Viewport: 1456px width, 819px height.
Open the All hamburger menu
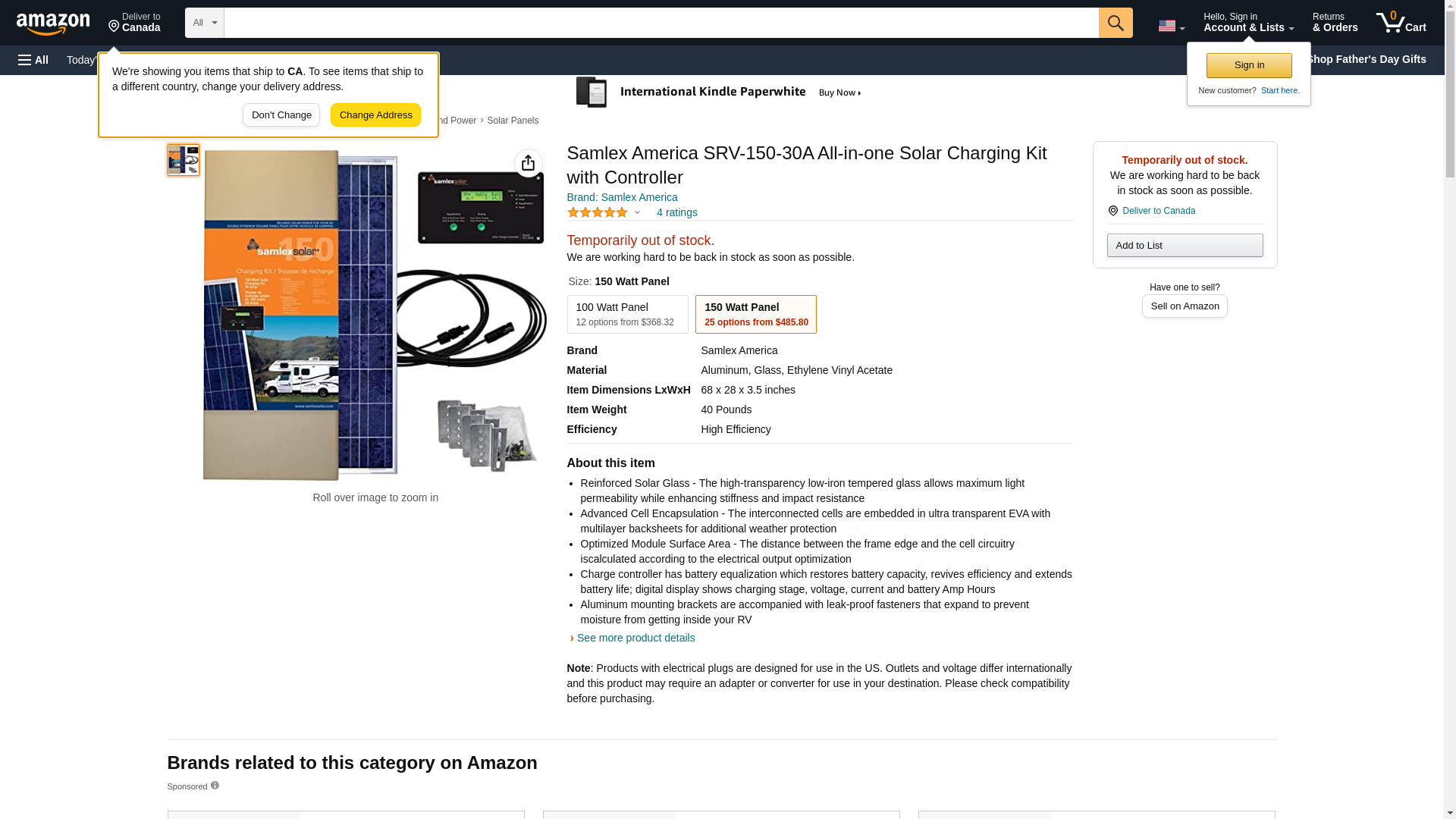pyautogui.click(x=33, y=60)
